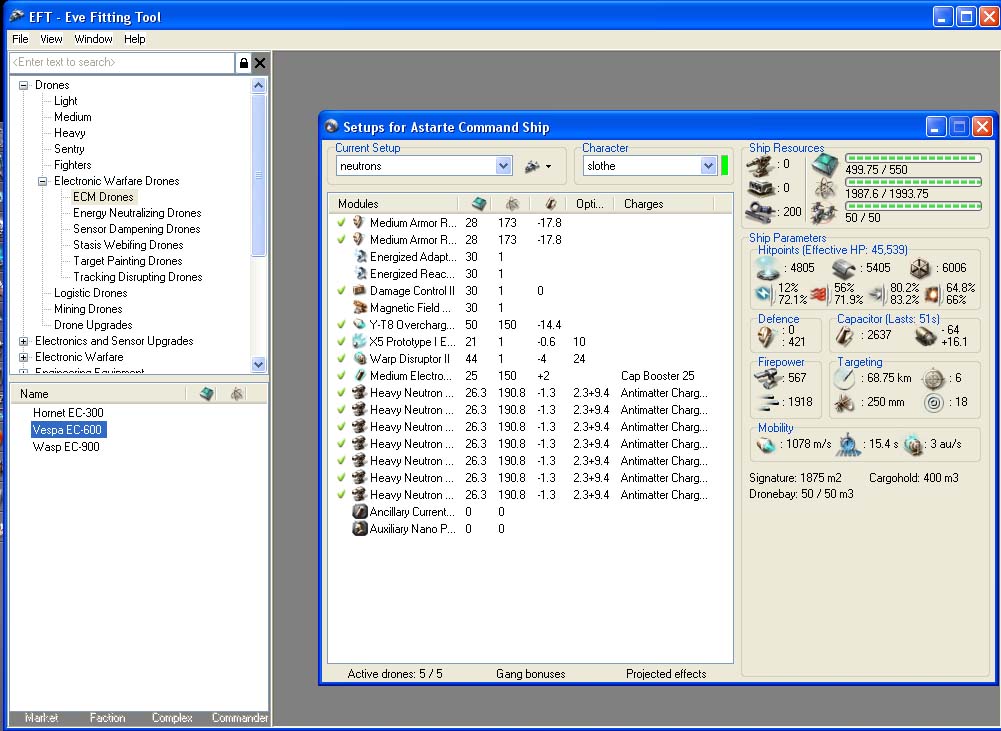Viewport: 1001px width, 731px height.
Task: Open the Help menu
Action: pyautogui.click(x=135, y=39)
